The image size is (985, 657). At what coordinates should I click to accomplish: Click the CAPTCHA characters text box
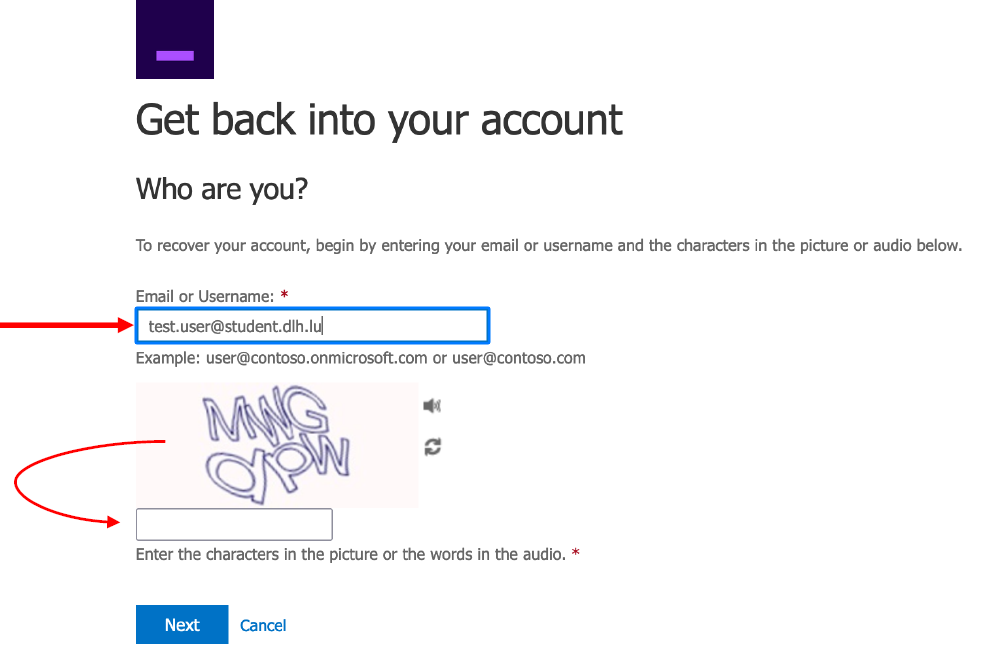[x=234, y=524]
